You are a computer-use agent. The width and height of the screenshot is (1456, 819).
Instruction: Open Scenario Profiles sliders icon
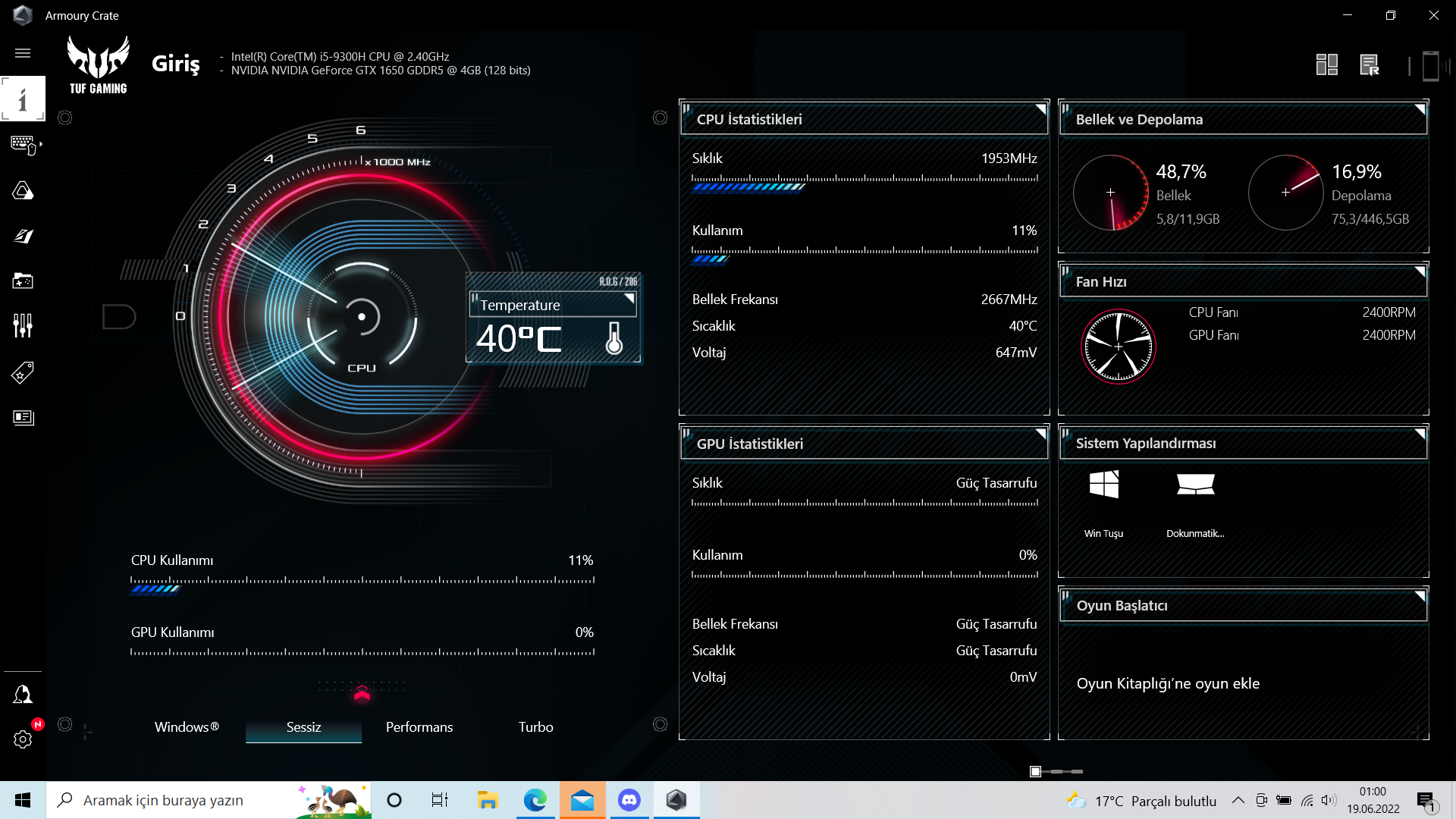tap(23, 326)
